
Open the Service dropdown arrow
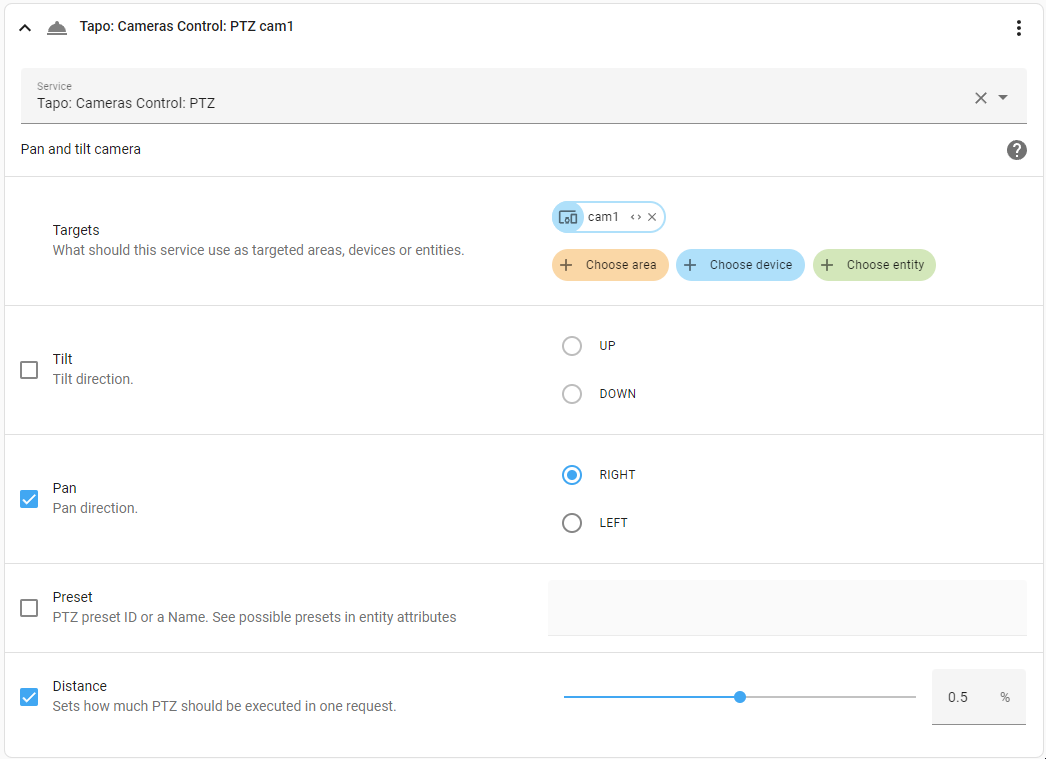[x=1003, y=97]
